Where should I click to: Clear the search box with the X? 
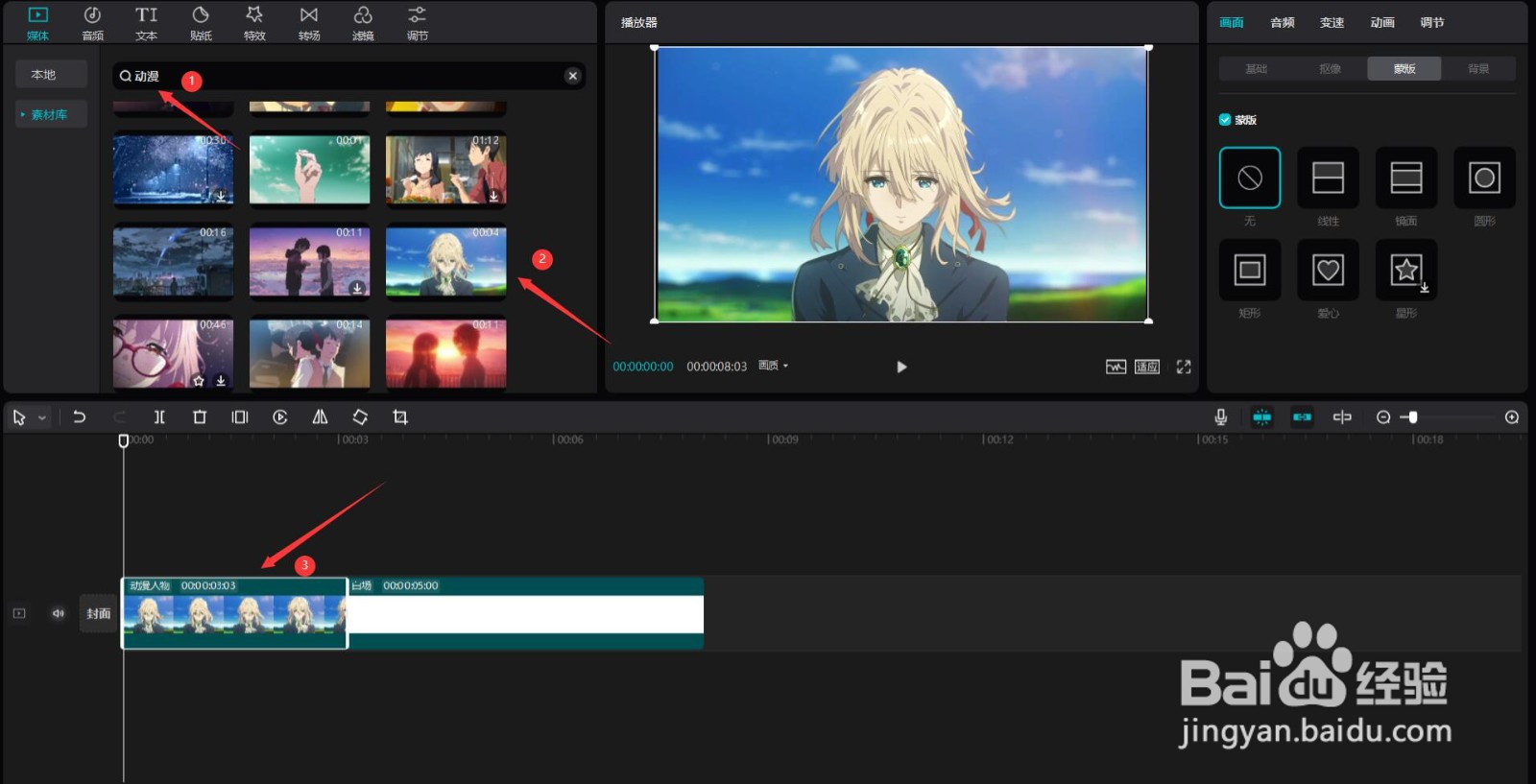click(572, 76)
